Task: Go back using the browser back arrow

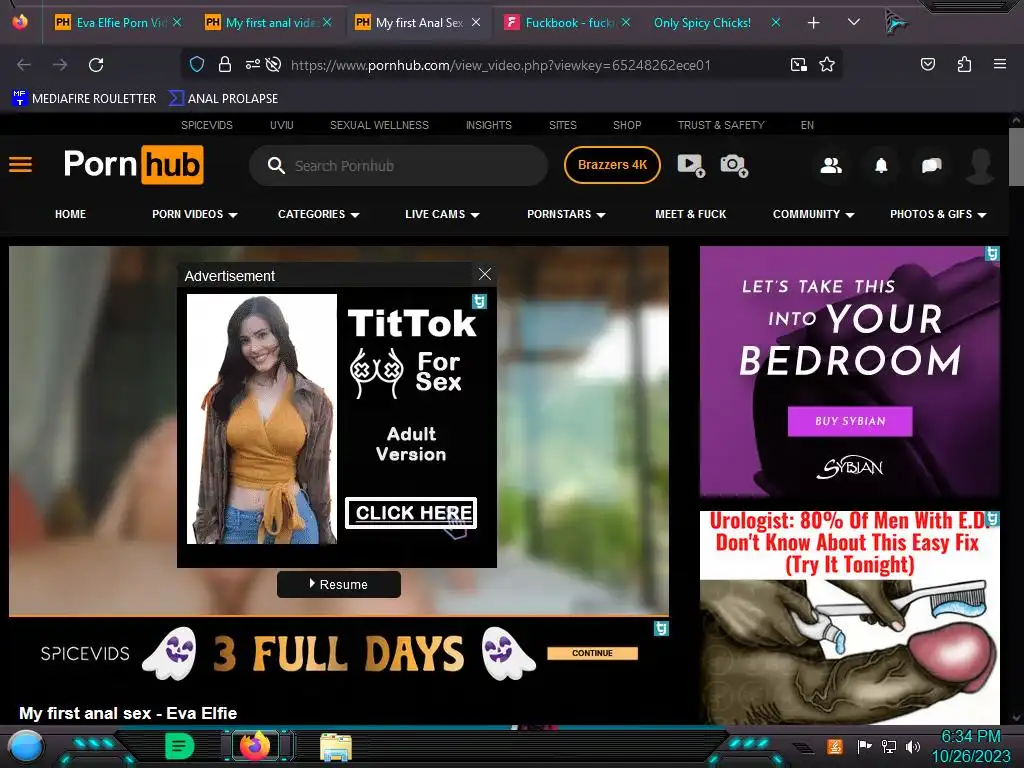Action: point(24,65)
